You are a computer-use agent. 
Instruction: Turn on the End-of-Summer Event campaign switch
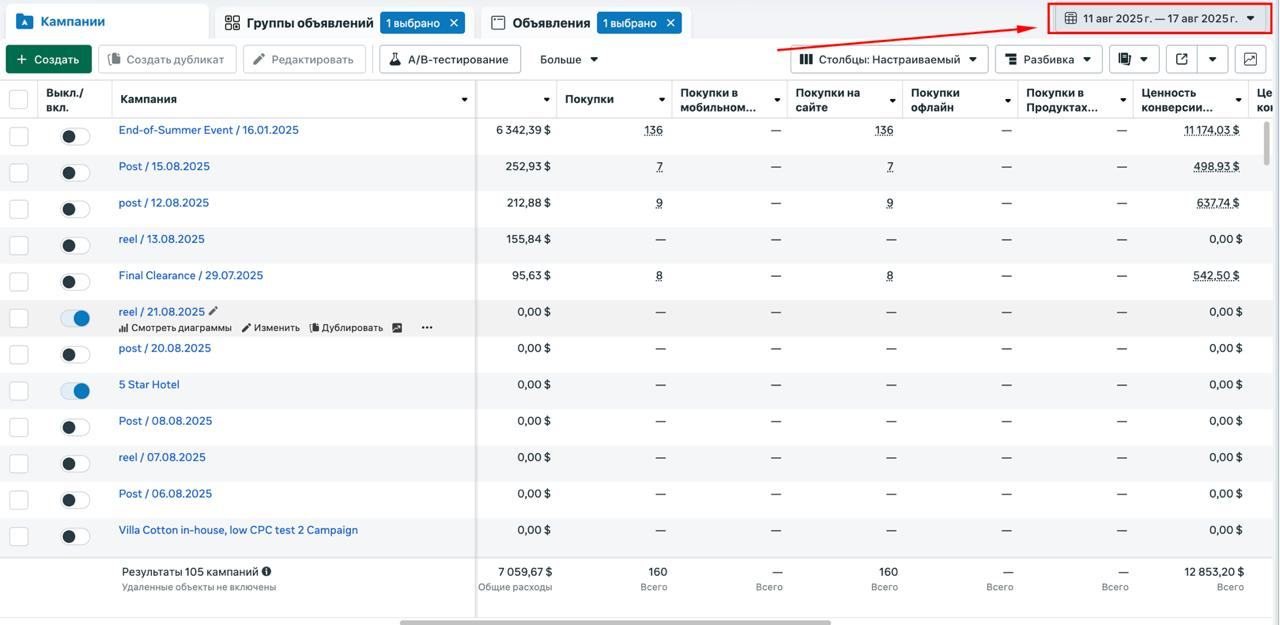click(x=75, y=136)
